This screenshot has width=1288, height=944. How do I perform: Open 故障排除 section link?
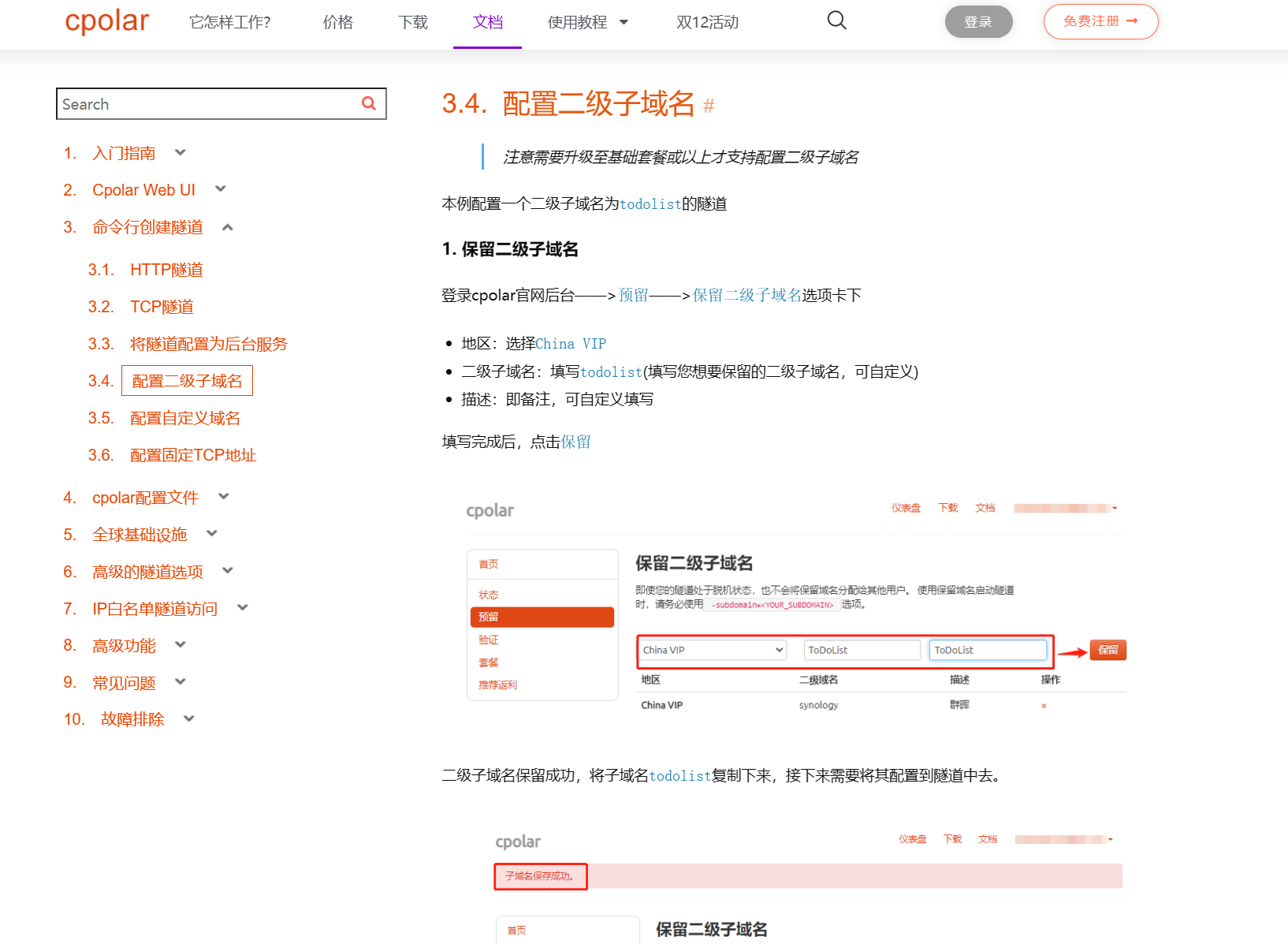[x=132, y=719]
